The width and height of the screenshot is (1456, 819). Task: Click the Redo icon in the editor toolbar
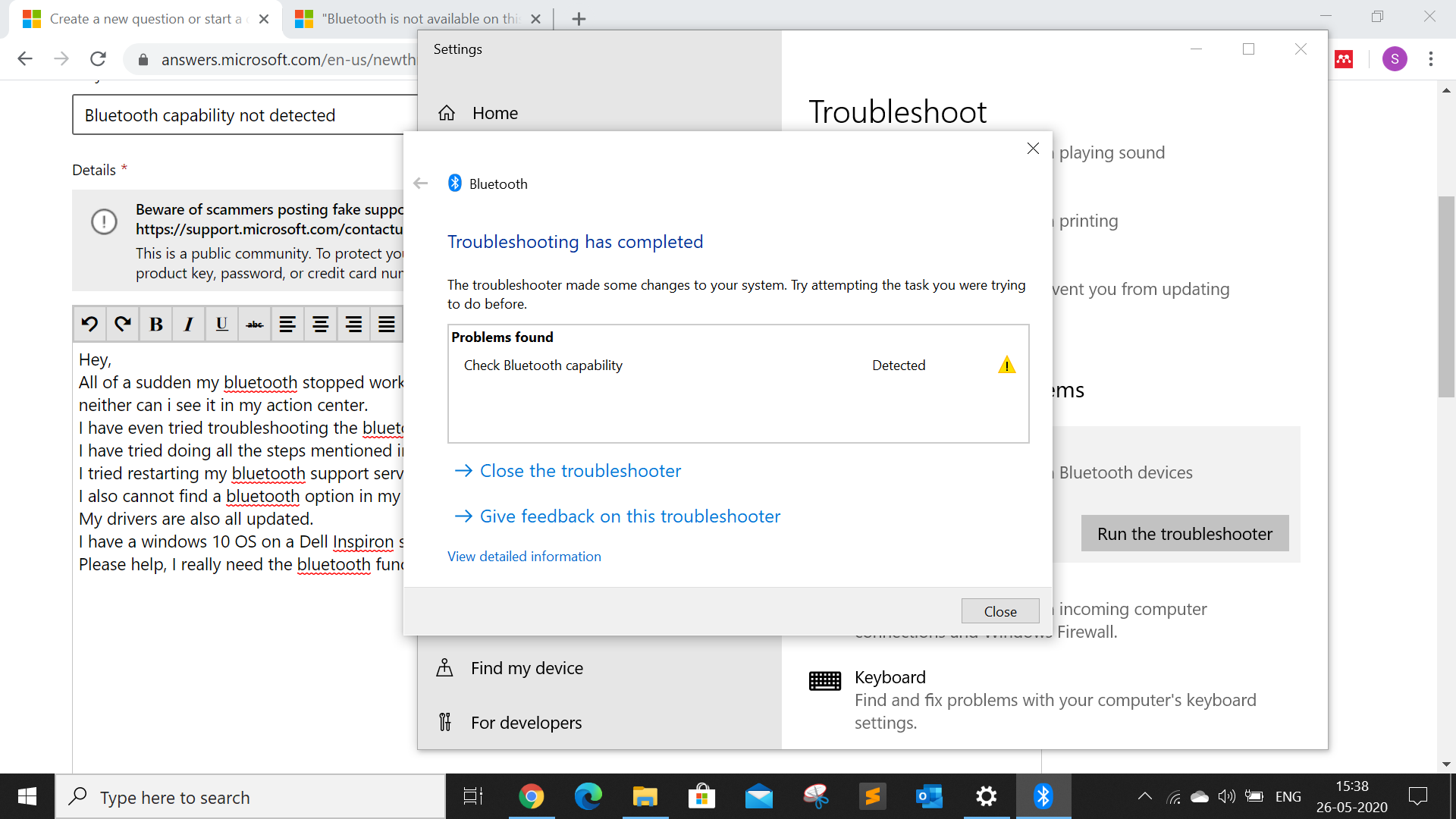click(122, 324)
